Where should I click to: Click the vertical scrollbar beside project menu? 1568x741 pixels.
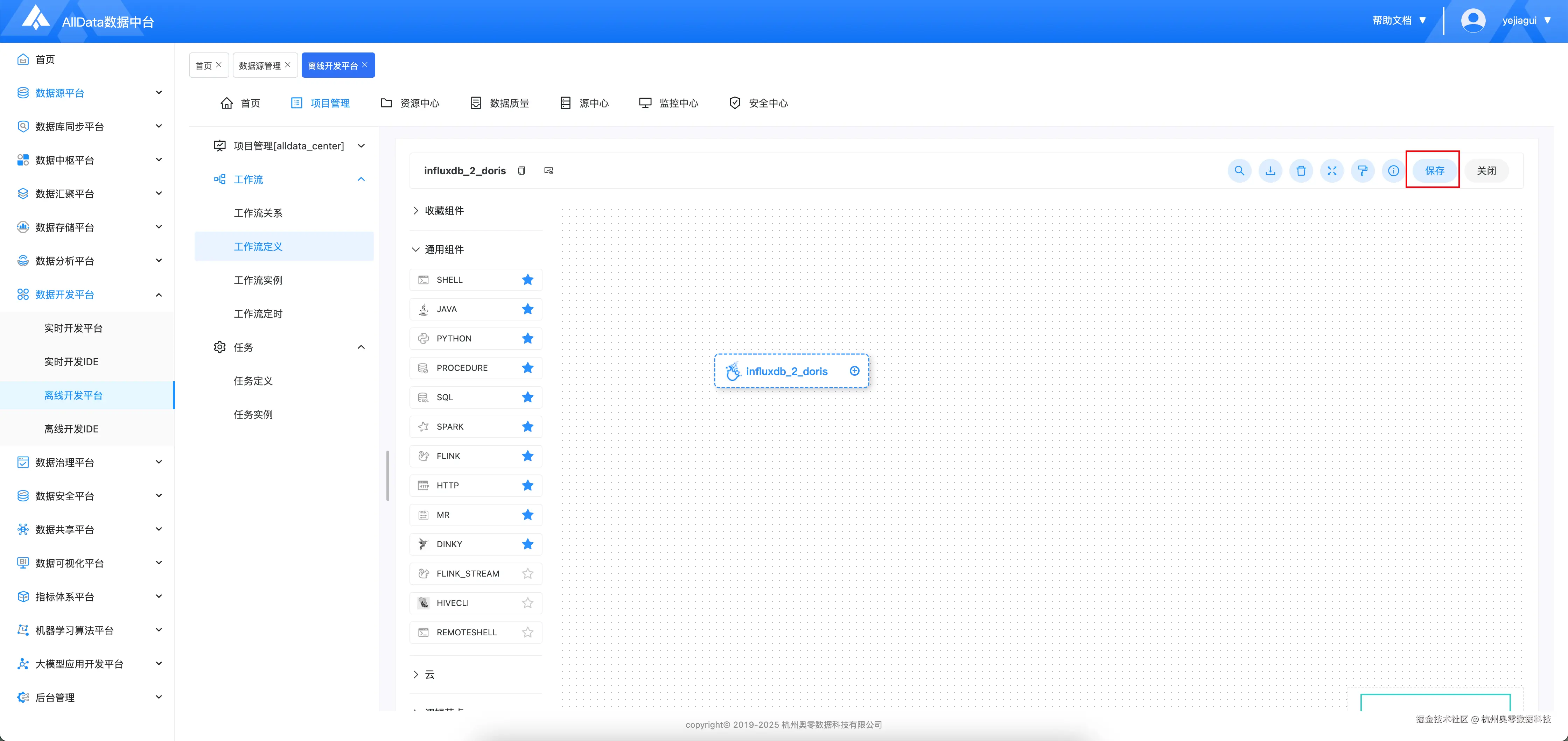coord(388,475)
